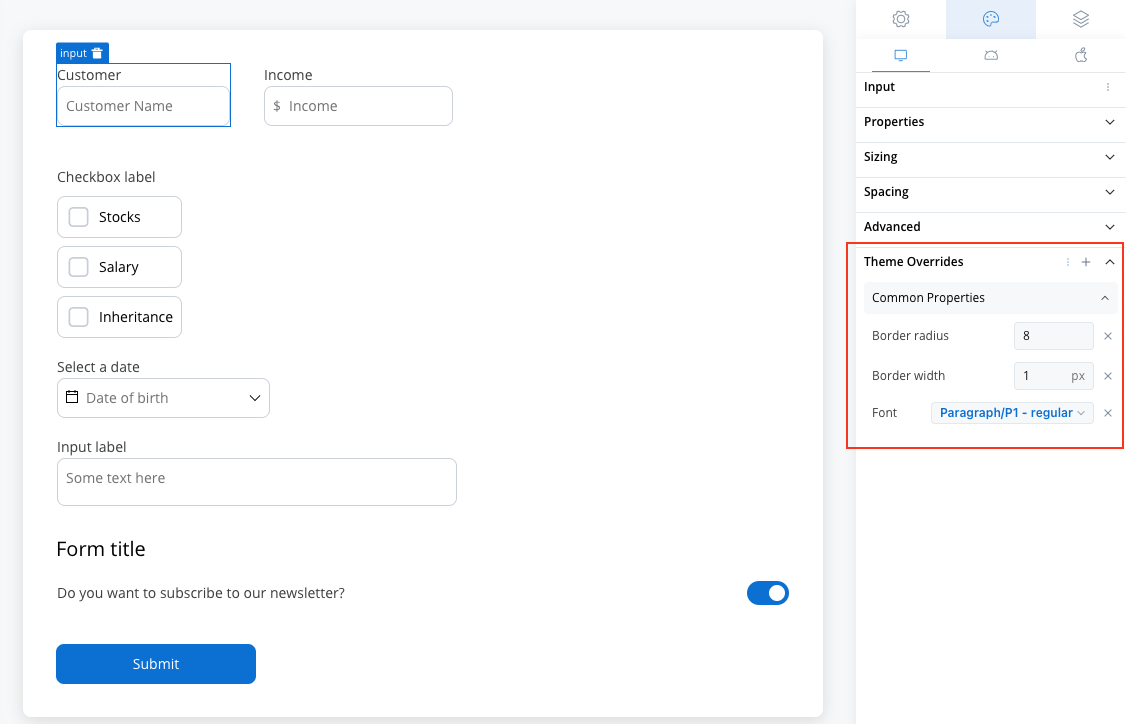Click the dollar sign prefix in Income
The height and width of the screenshot is (724, 1126).
coord(277,106)
